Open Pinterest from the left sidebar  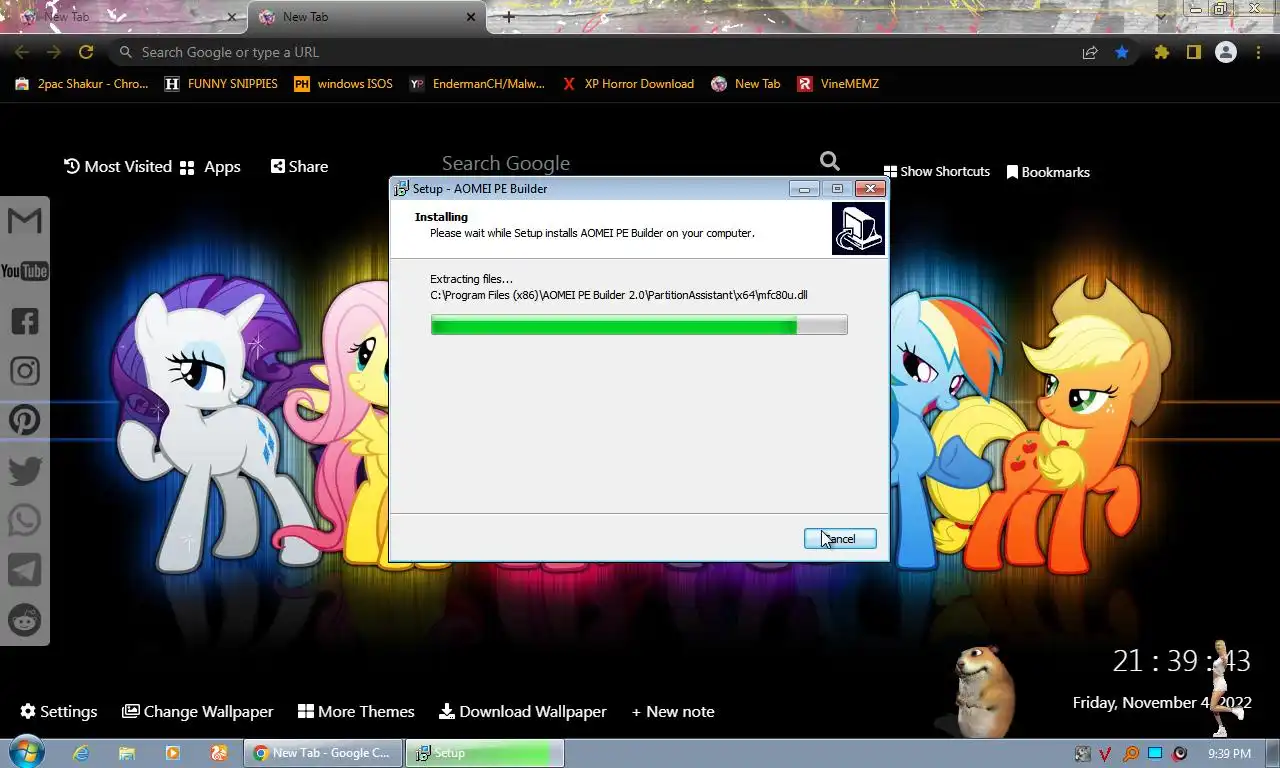(25, 420)
